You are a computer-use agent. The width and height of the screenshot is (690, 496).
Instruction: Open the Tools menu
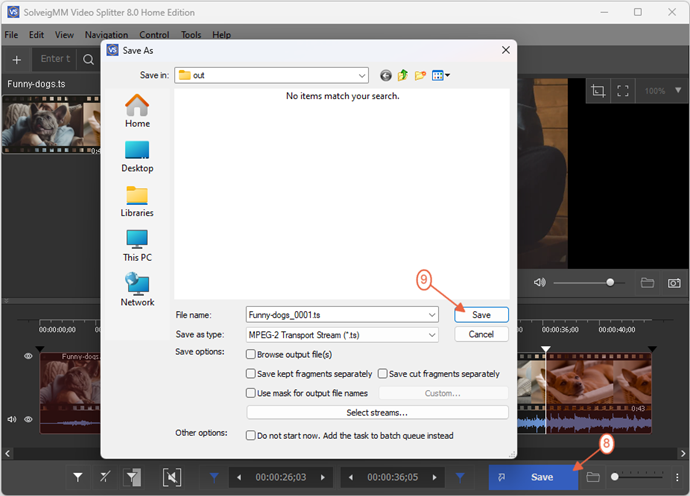click(x=191, y=35)
